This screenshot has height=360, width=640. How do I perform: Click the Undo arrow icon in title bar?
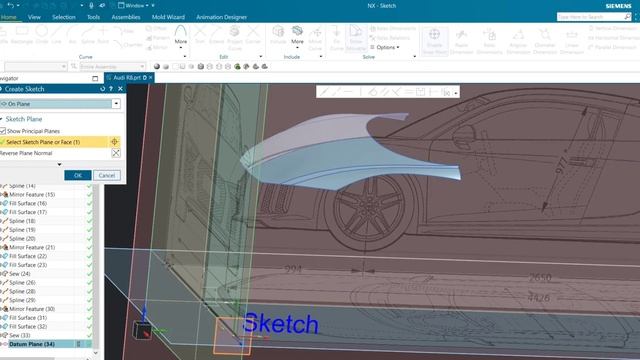(11, 5)
